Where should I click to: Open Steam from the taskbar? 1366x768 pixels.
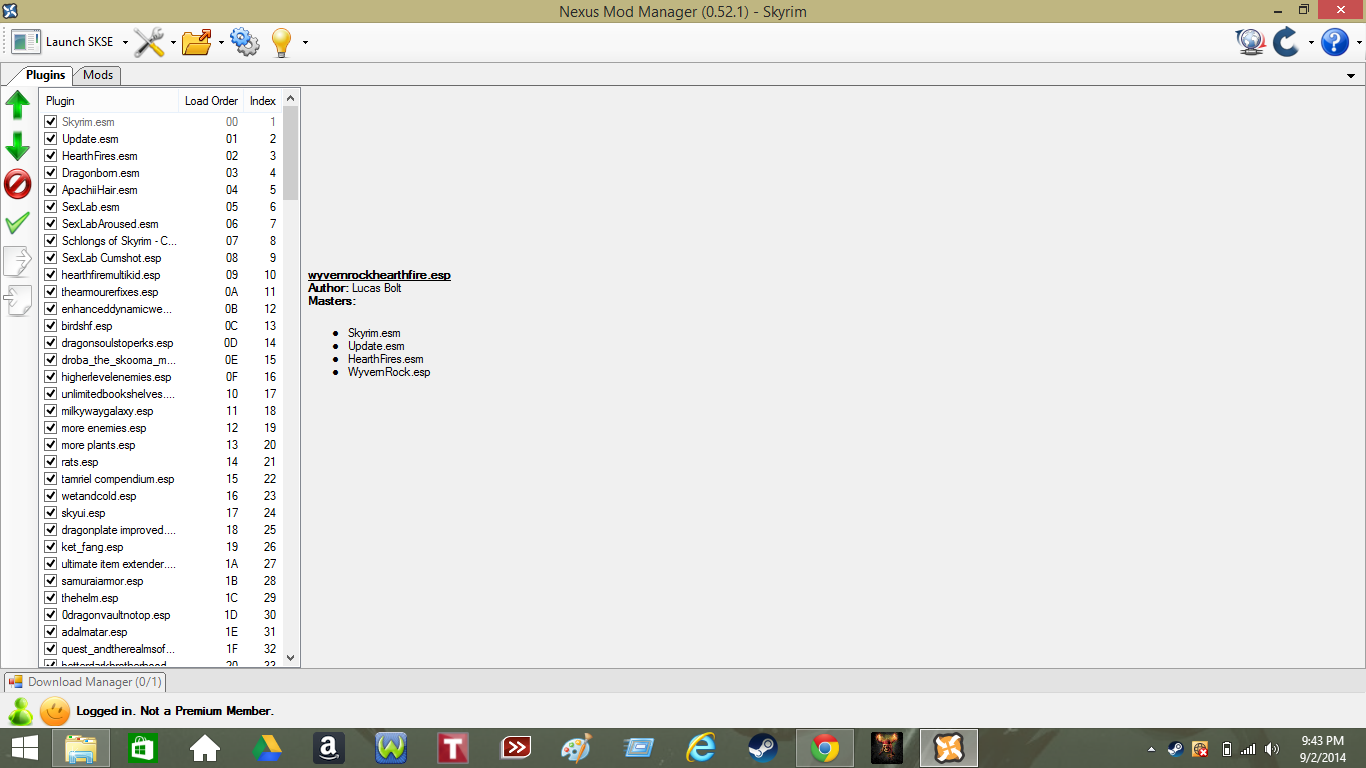coord(763,748)
